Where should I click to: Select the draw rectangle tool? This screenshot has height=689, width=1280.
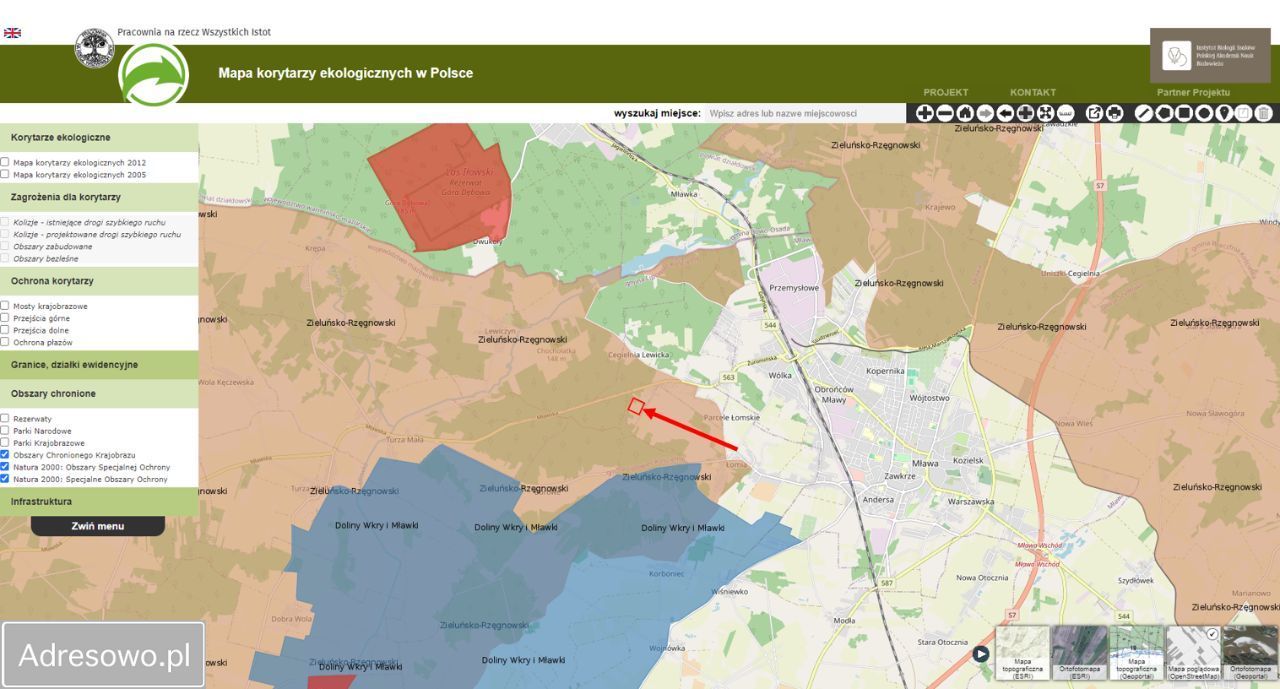point(1184,113)
